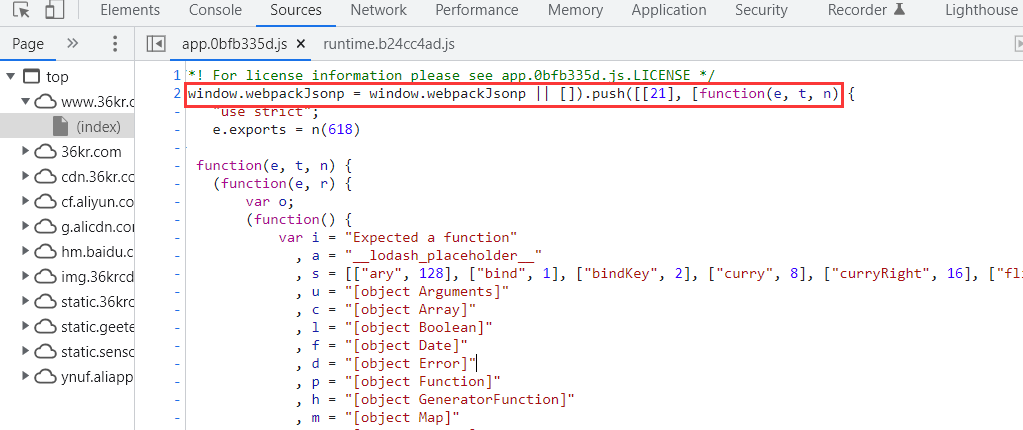Collapse the top frame tree node
This screenshot has height=430, width=1023.
coord(11,77)
